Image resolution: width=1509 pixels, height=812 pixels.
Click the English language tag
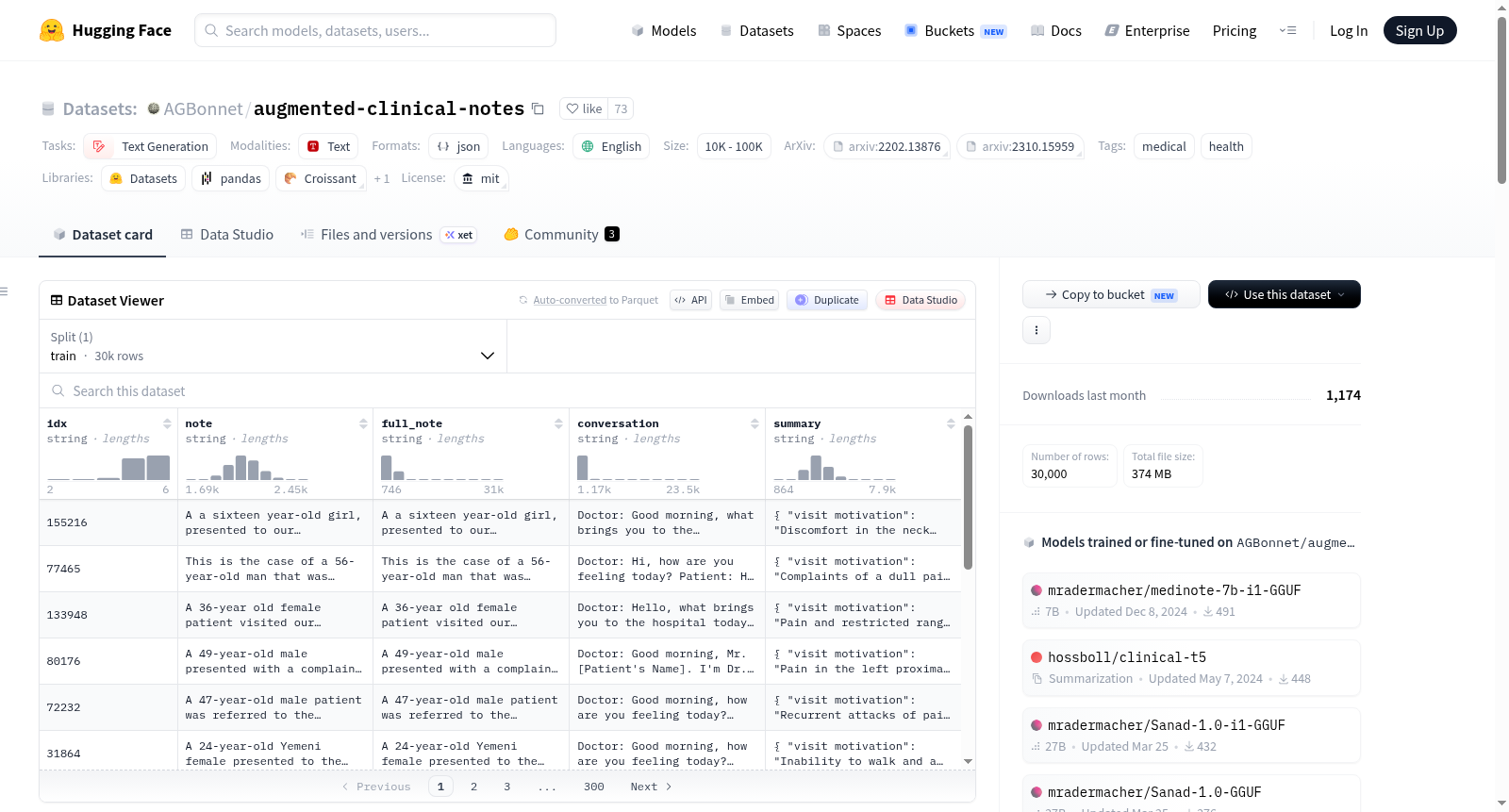click(x=611, y=146)
